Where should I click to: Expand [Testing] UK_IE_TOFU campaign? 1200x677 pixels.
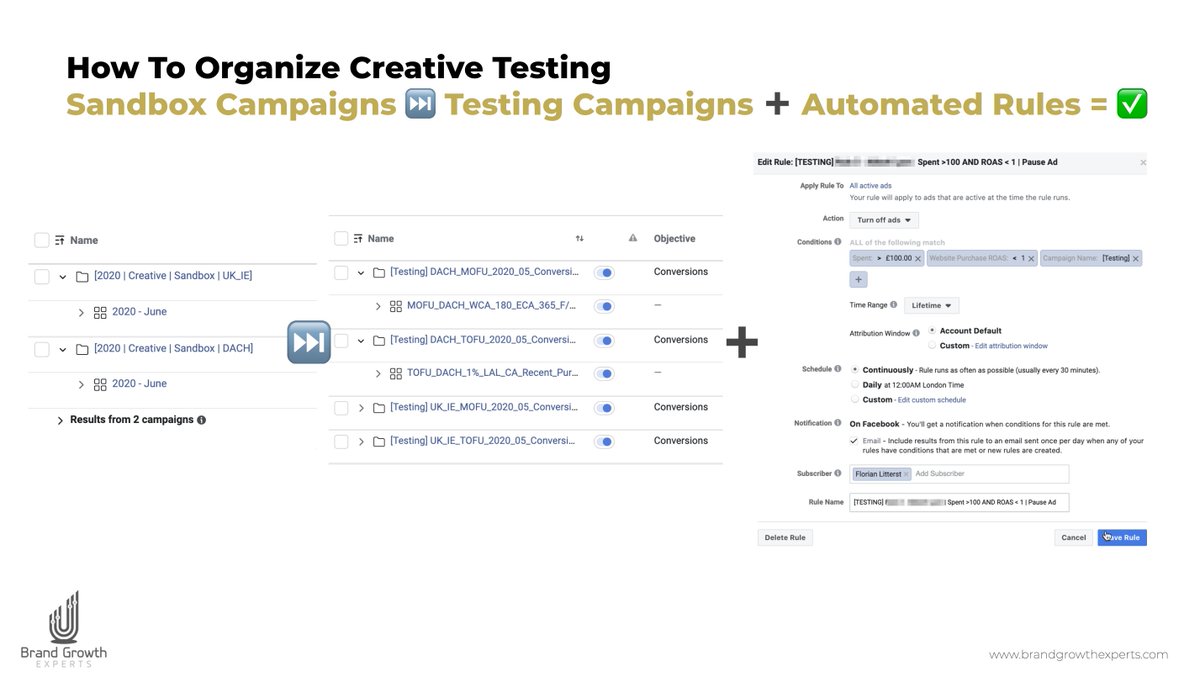coord(361,441)
